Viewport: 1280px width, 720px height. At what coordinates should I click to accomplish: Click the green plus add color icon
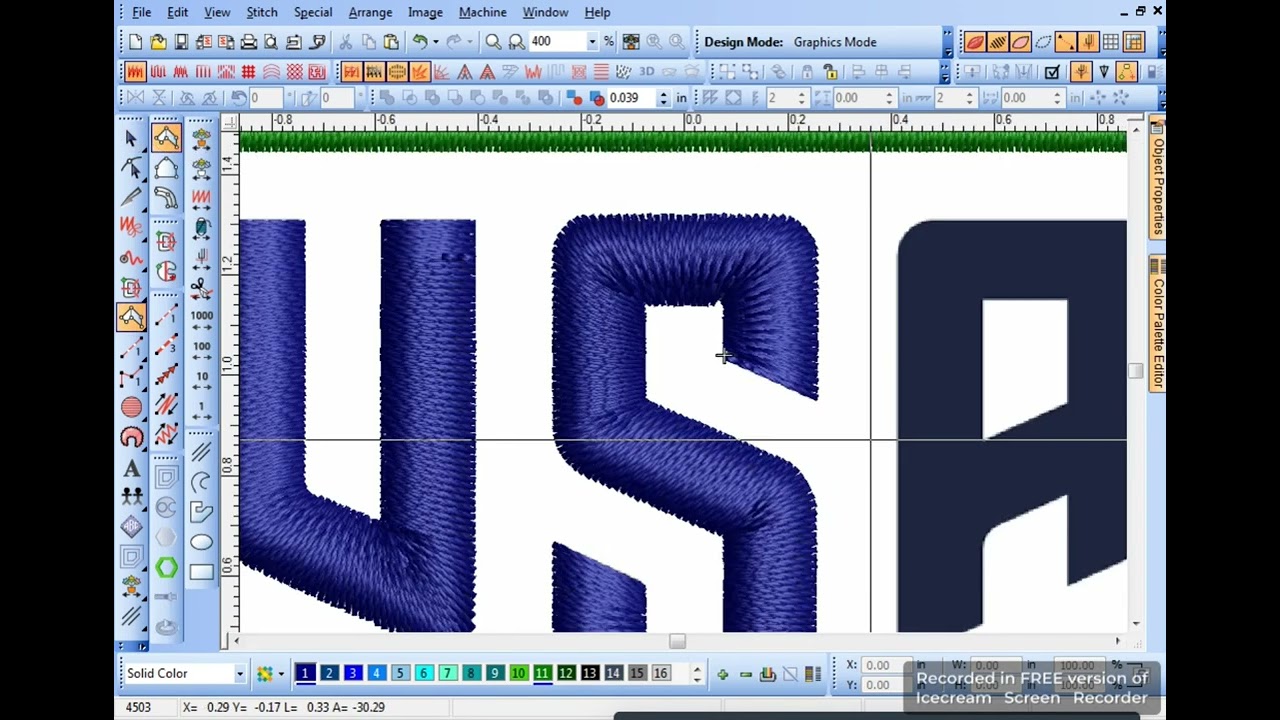[722, 674]
